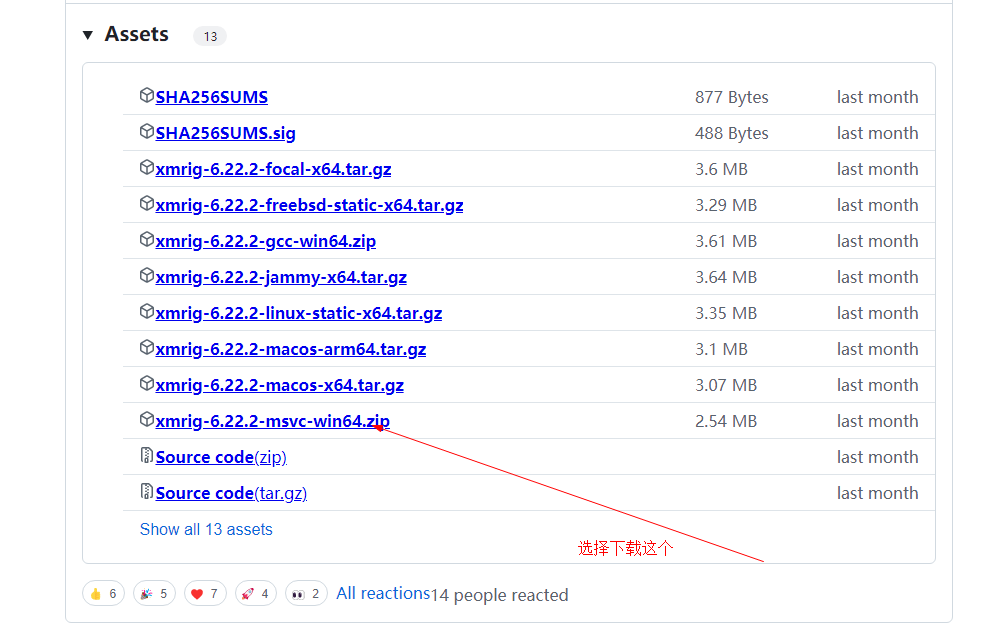This screenshot has height=641, width=983.
Task: Download xmrig-6.22.2-msvc-win64.zip
Action: (x=272, y=421)
